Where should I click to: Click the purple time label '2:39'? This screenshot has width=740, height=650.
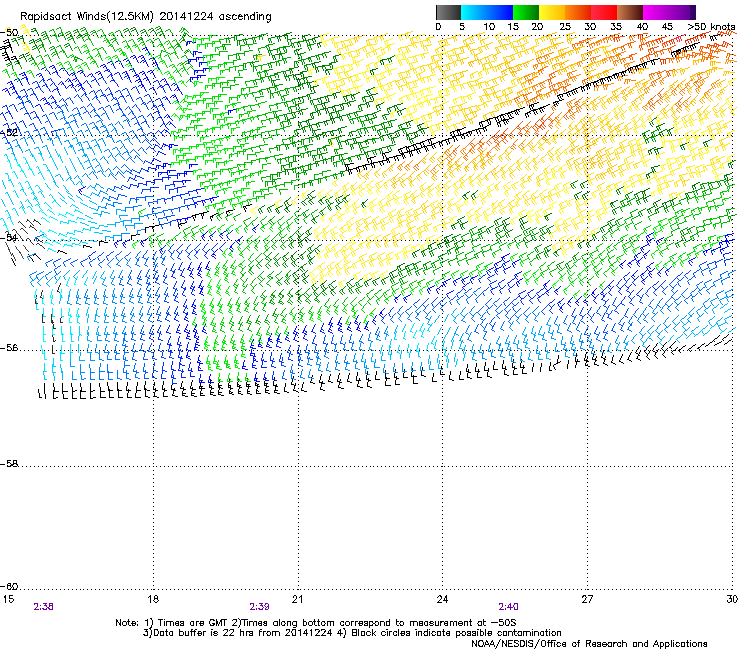[x=260, y=607]
